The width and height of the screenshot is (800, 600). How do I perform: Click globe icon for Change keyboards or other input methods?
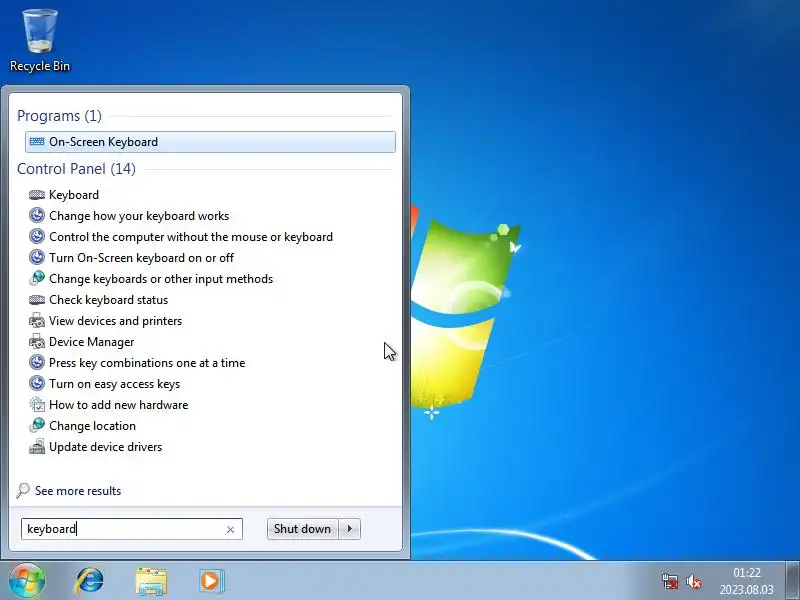point(37,279)
